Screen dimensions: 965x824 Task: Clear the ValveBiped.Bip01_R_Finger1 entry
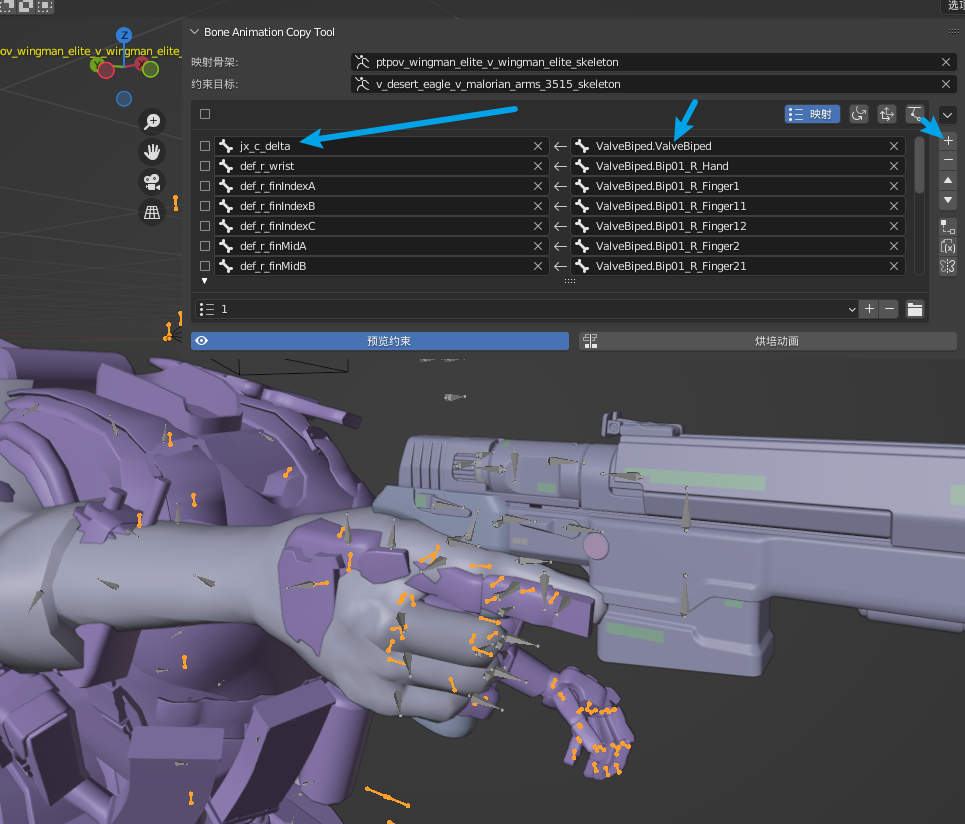pyautogui.click(x=894, y=186)
